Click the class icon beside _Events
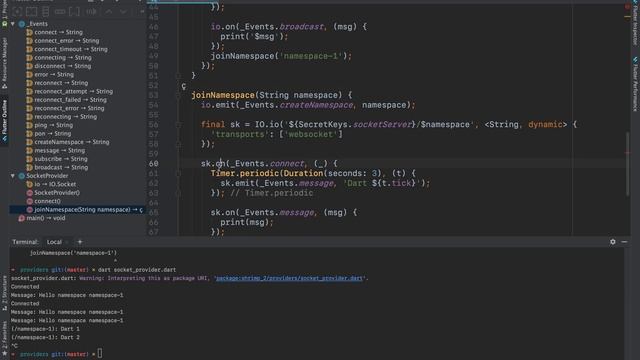 coord(22,24)
